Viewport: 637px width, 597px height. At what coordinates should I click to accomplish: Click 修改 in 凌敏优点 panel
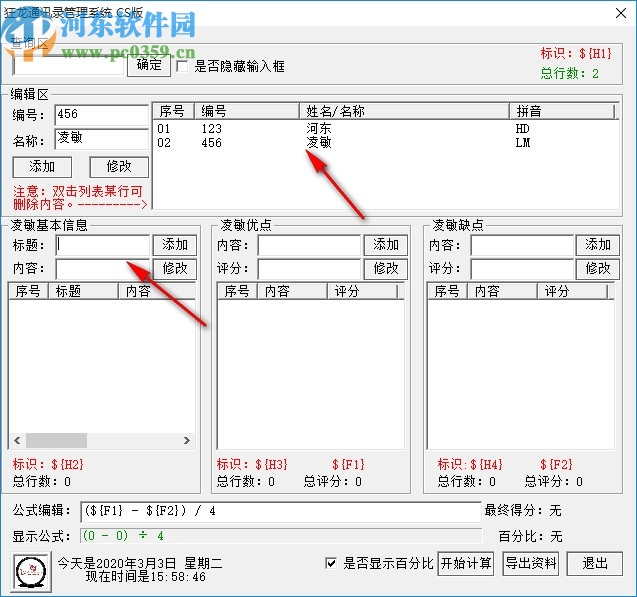[386, 268]
